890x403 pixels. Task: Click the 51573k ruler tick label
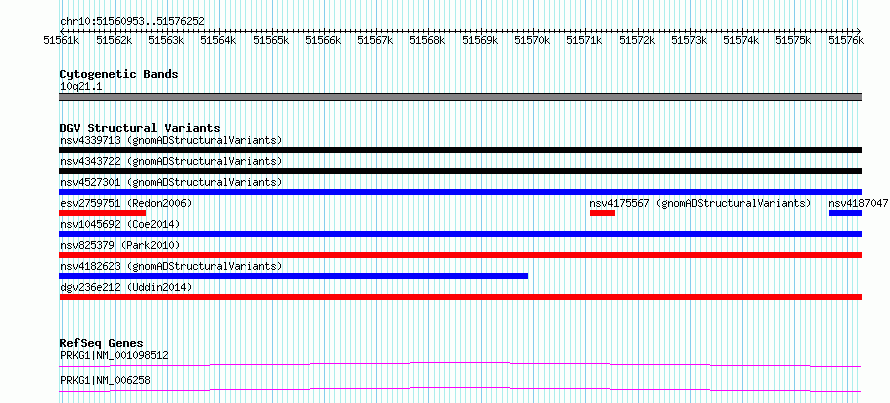pyautogui.click(x=689, y=40)
